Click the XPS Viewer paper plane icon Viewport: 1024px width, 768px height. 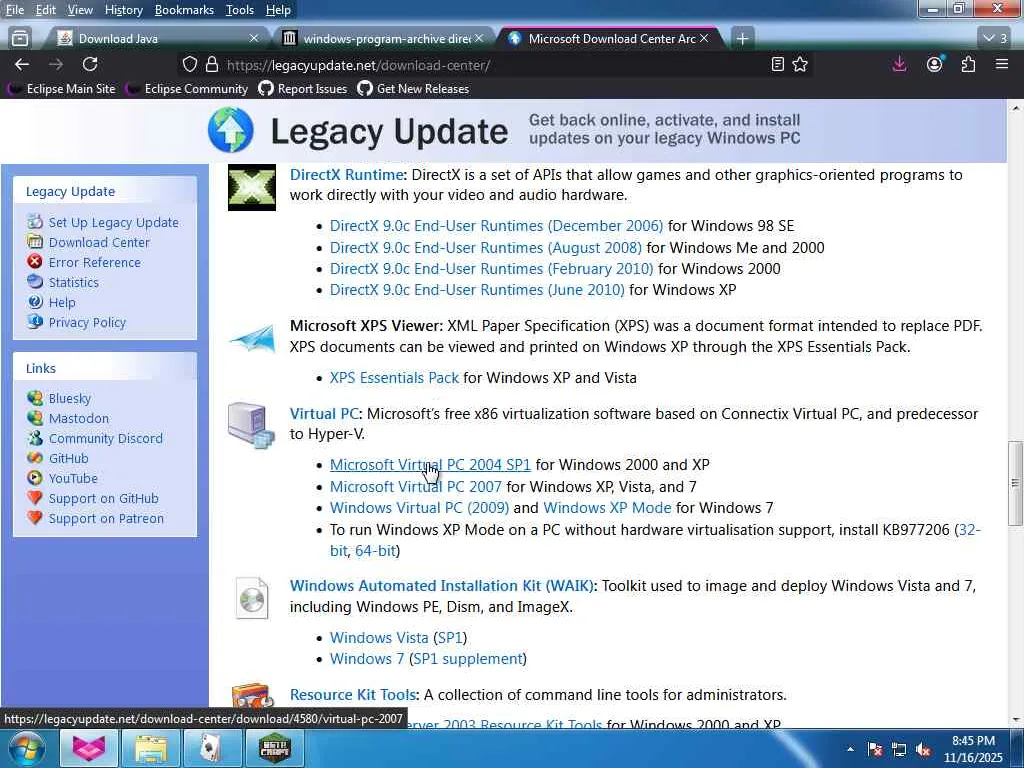coord(252,338)
